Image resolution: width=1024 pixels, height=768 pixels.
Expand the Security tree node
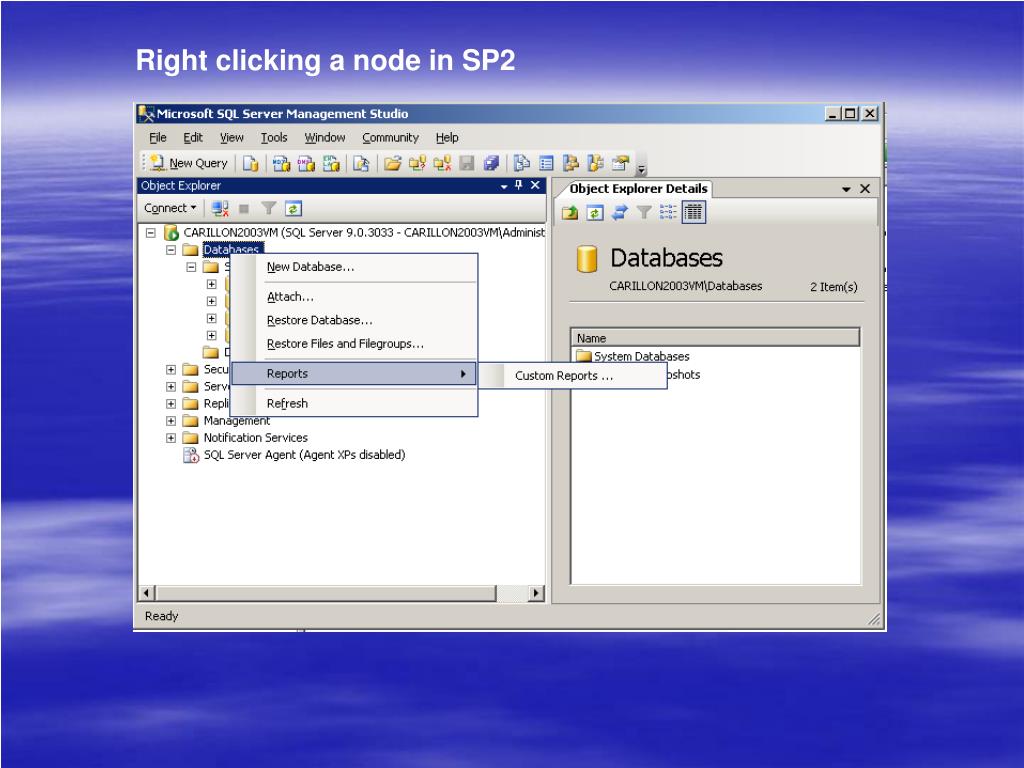170,370
